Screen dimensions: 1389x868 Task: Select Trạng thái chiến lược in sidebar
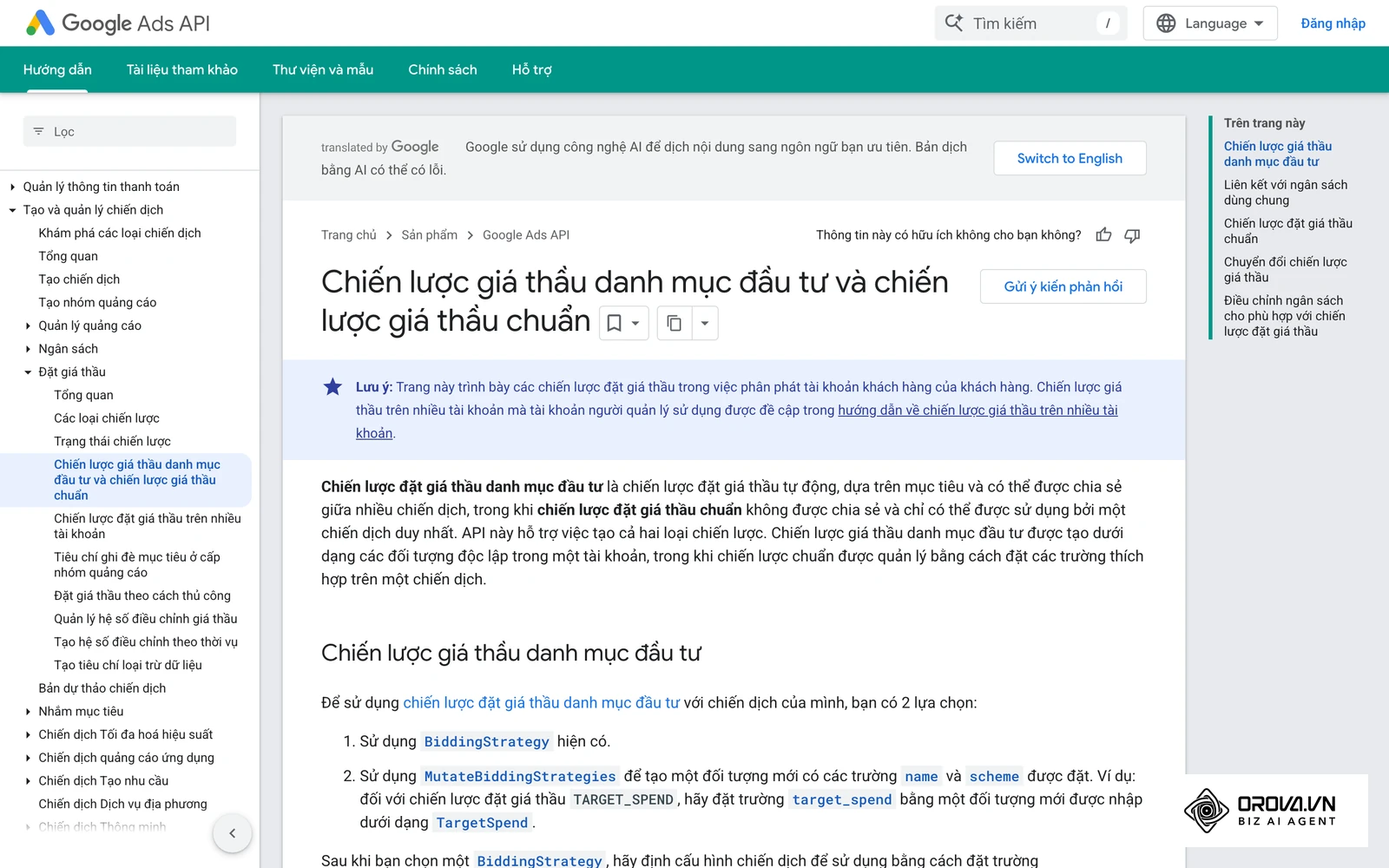pos(112,442)
